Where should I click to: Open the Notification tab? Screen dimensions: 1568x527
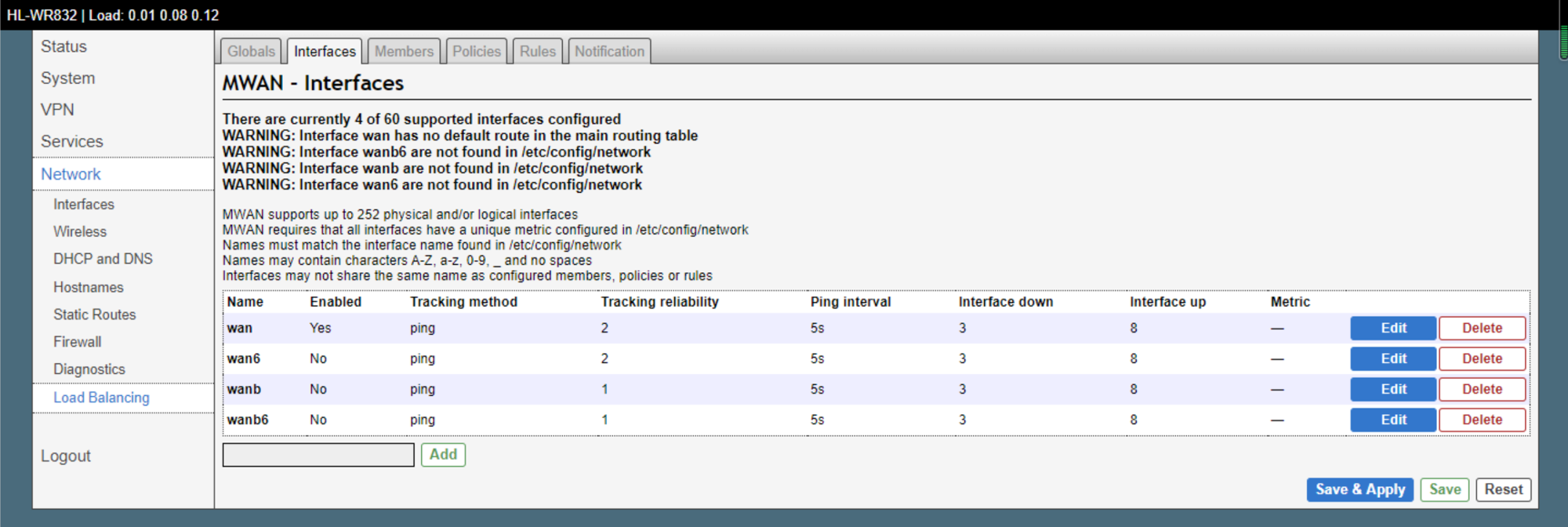point(609,51)
